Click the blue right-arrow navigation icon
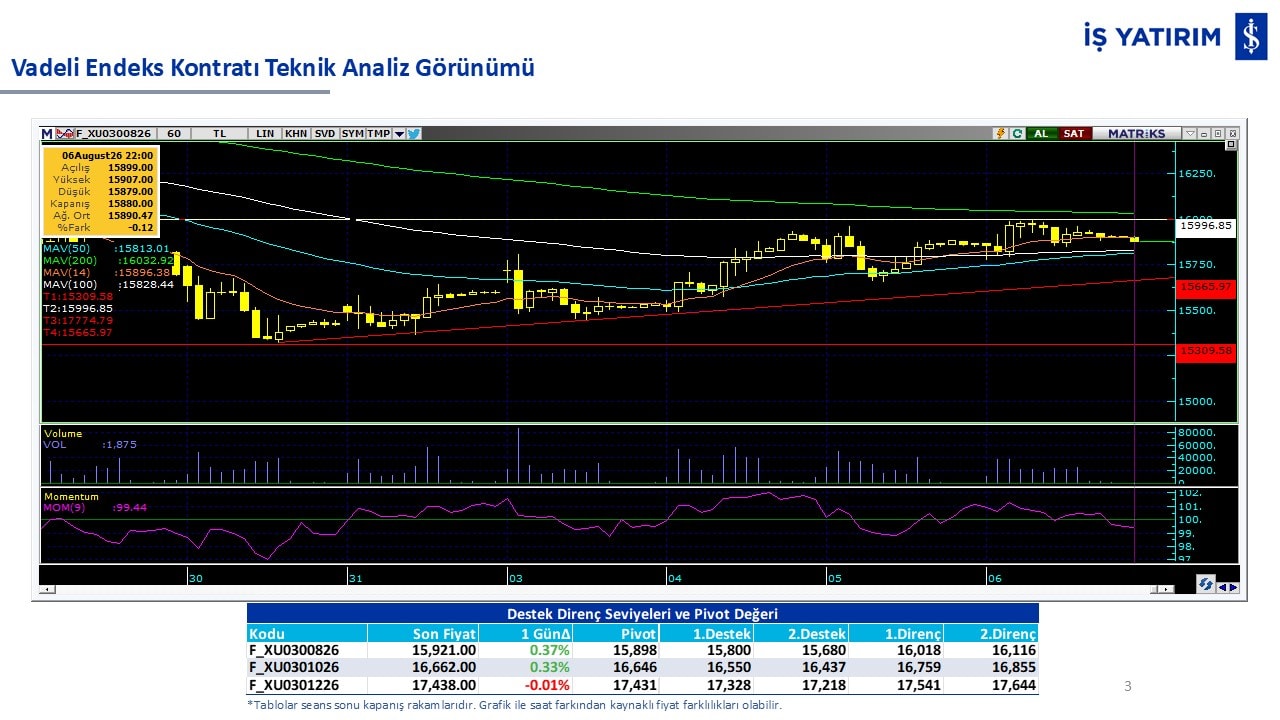Viewport: 1280px width, 720px height. tap(1234, 587)
